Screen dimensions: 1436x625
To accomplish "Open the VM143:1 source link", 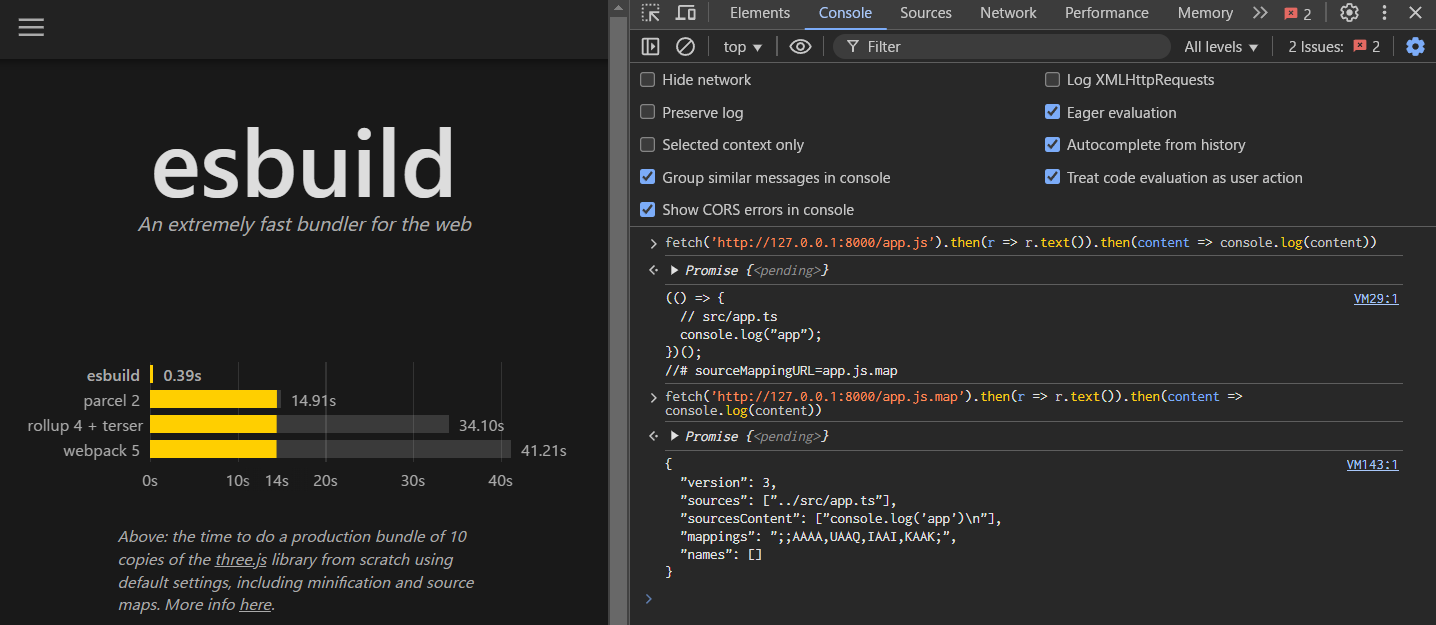I will coord(1373,464).
